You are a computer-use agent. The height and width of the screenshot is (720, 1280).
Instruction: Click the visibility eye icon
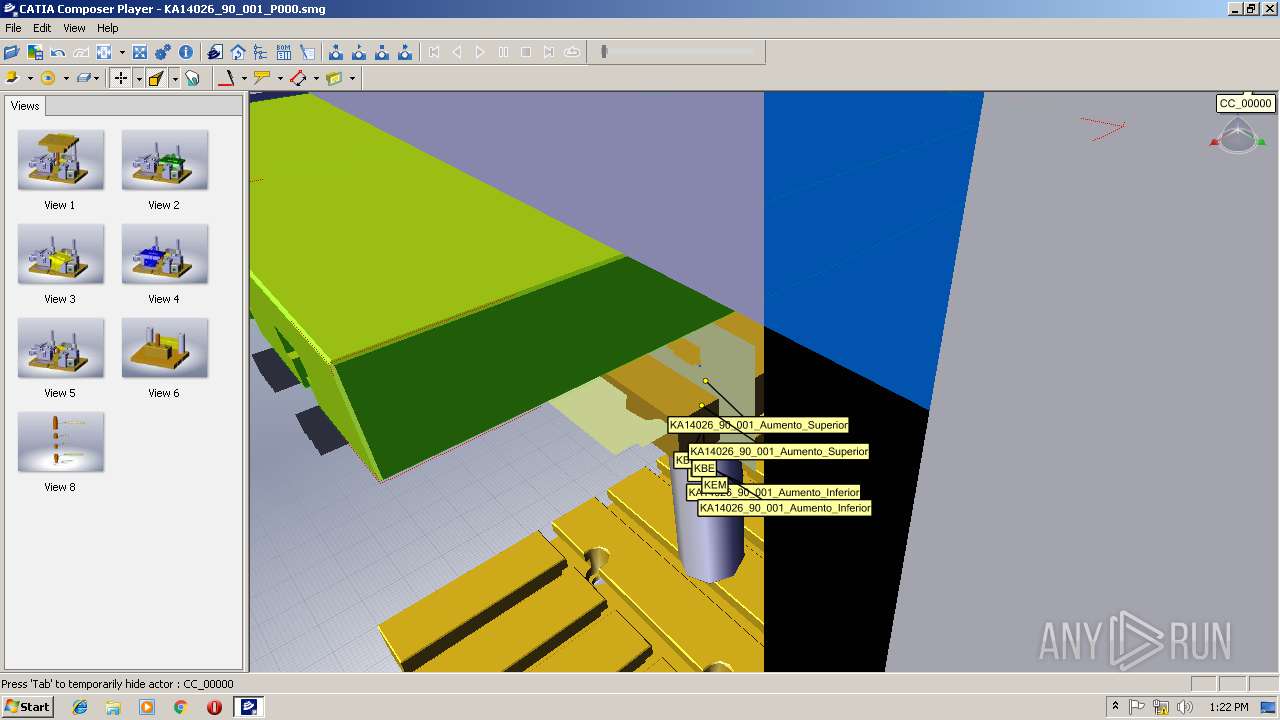pyautogui.click(x=48, y=78)
